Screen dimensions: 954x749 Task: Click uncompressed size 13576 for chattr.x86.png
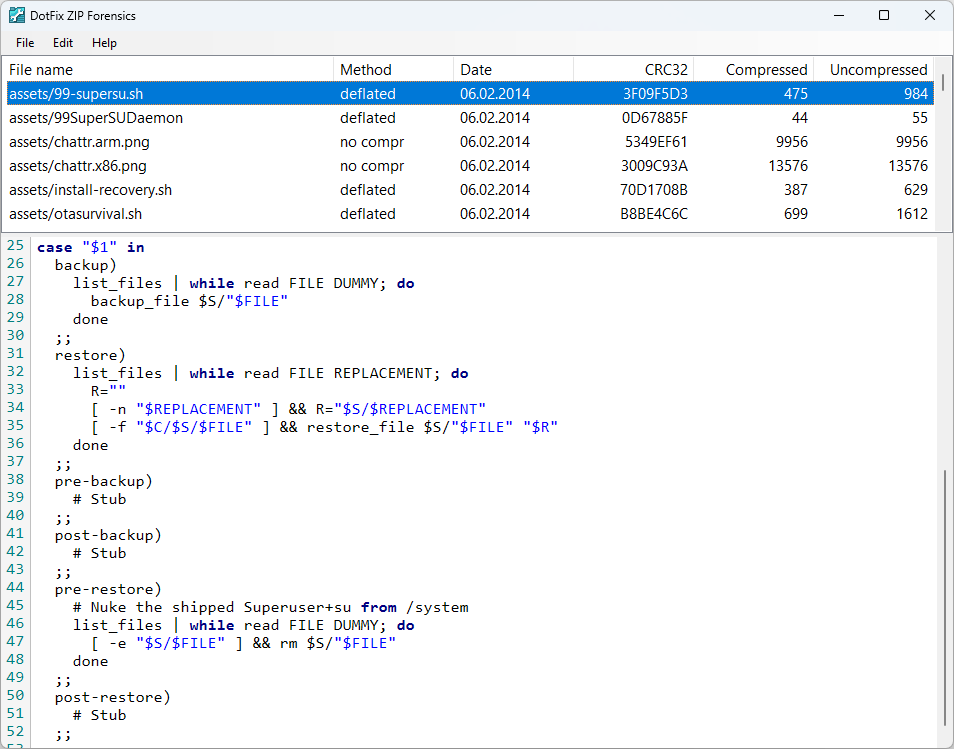pyautogui.click(x=908, y=165)
